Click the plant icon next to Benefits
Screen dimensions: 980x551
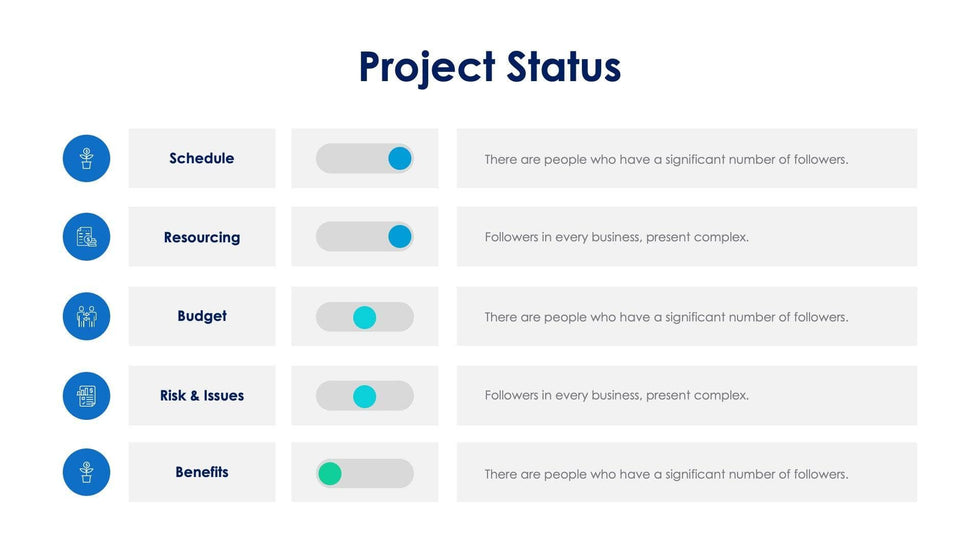click(86, 472)
